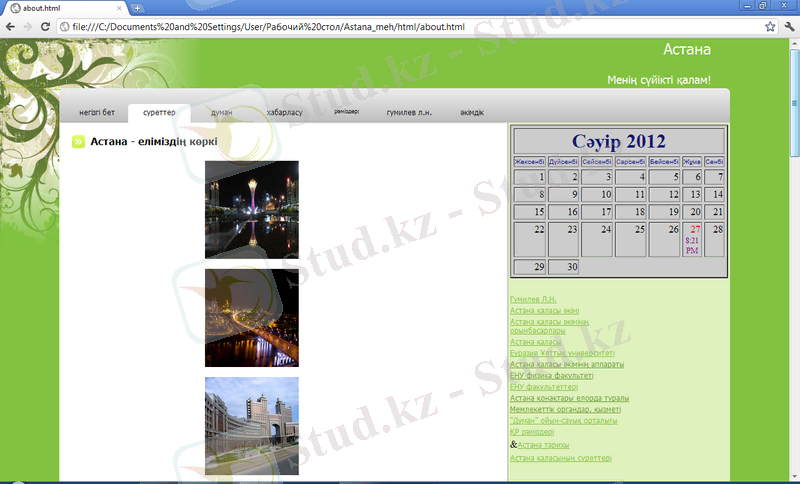Open the 'гумилев л.н.' navigation tab
The width and height of the screenshot is (800, 484).
[409, 112]
